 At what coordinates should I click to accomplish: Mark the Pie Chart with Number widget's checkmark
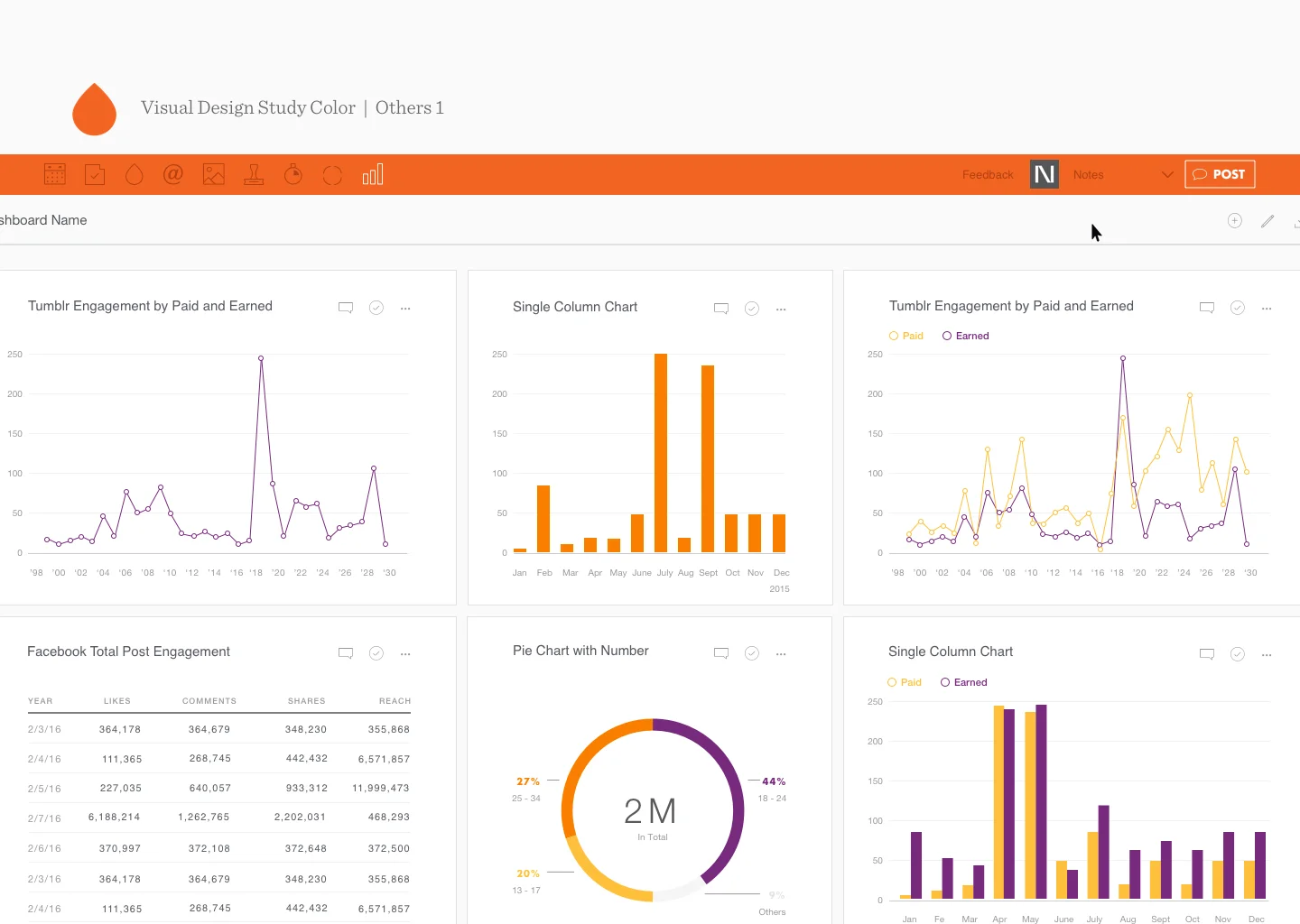[752, 653]
